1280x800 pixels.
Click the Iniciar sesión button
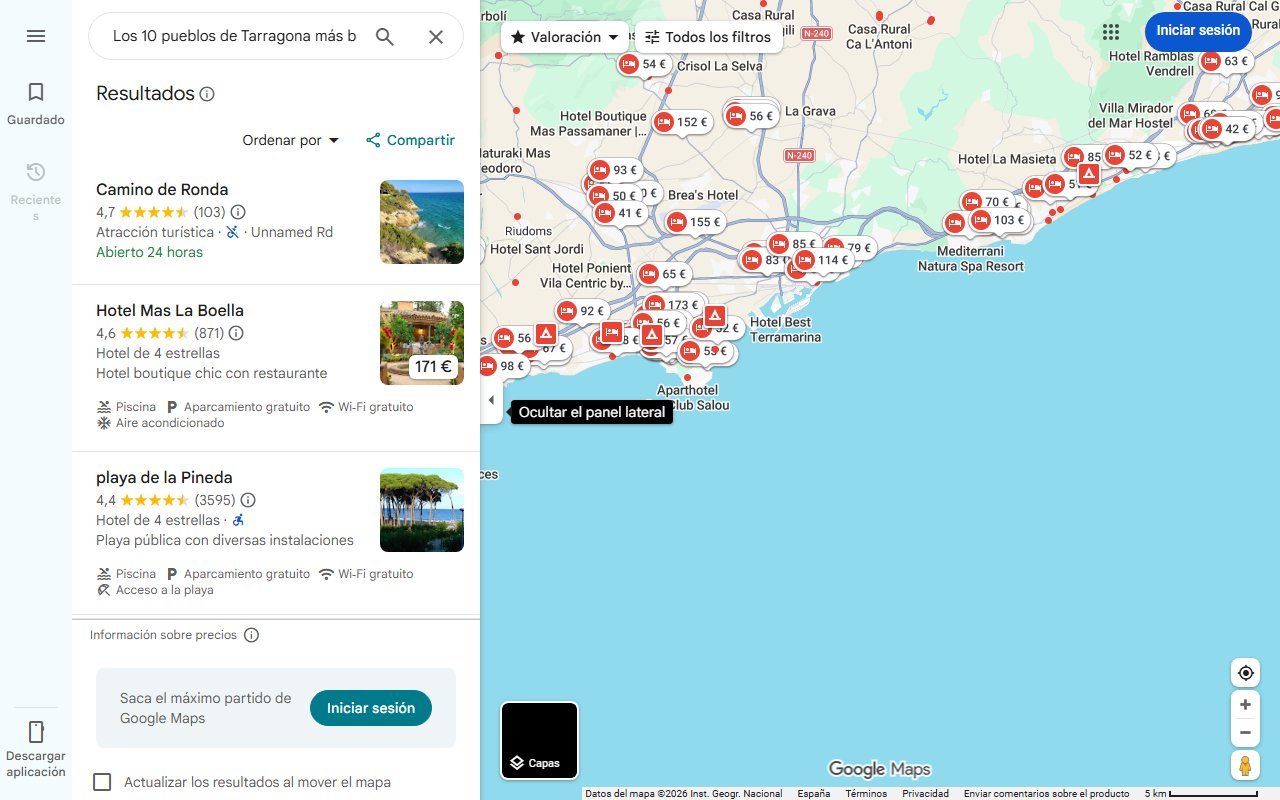tap(1197, 31)
